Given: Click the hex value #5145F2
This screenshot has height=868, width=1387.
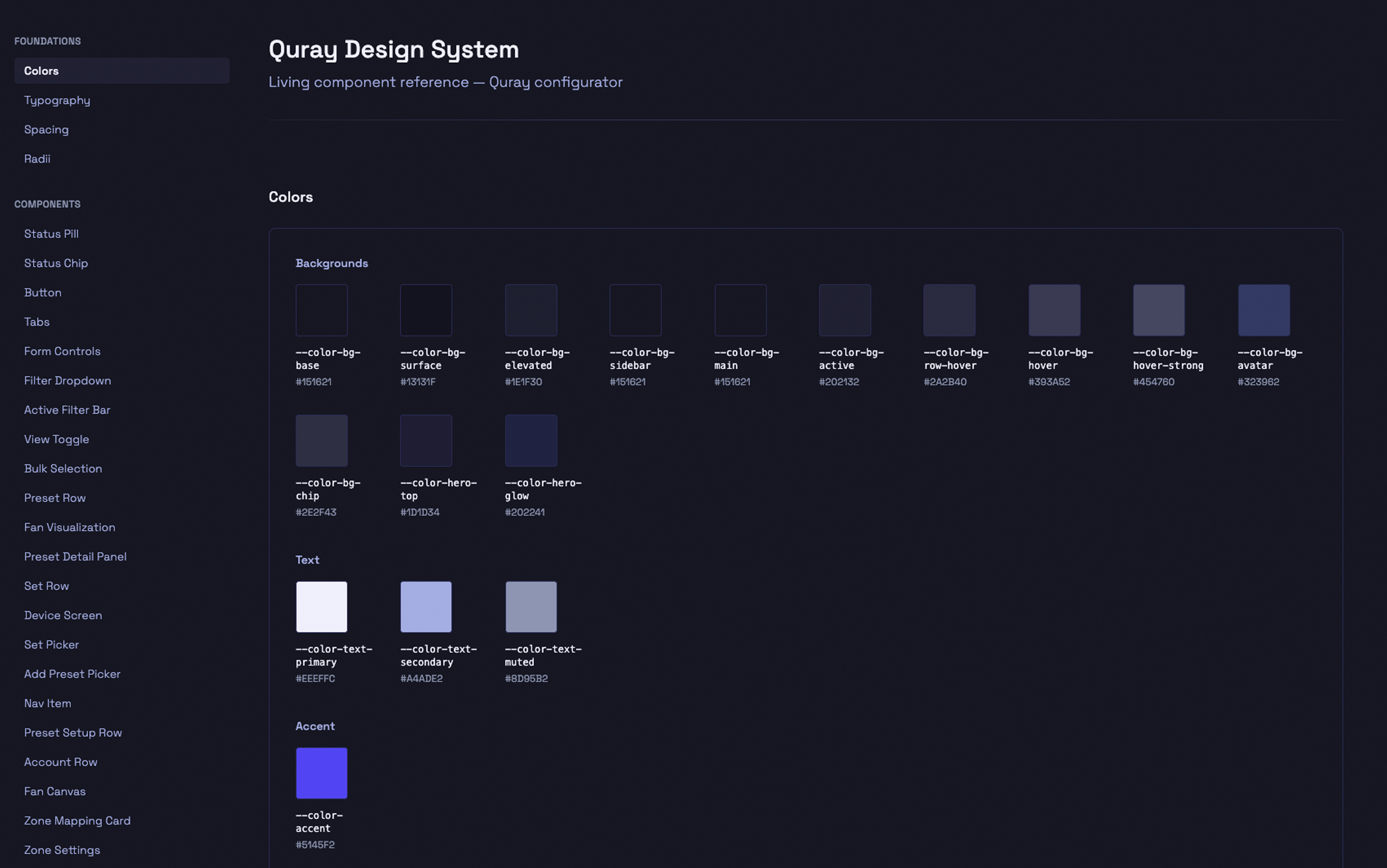Looking at the screenshot, I should coord(315,845).
